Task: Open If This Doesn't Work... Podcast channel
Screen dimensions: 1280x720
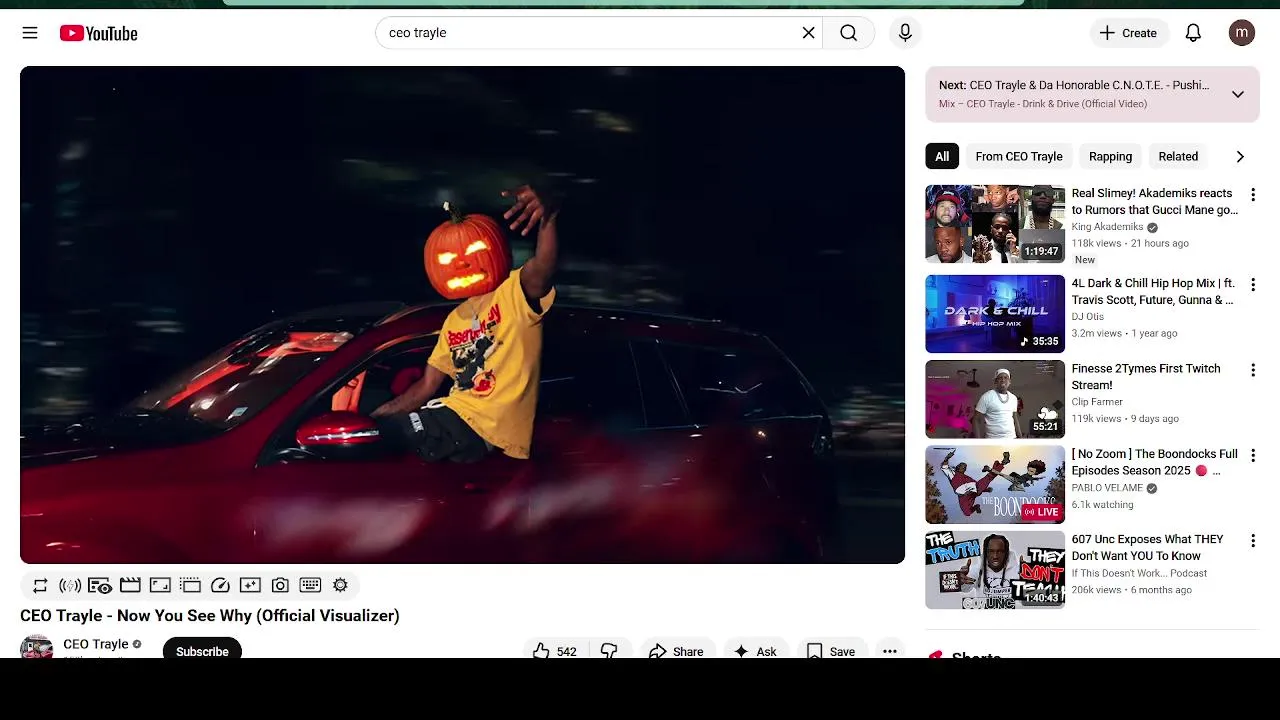Action: click(x=1139, y=573)
